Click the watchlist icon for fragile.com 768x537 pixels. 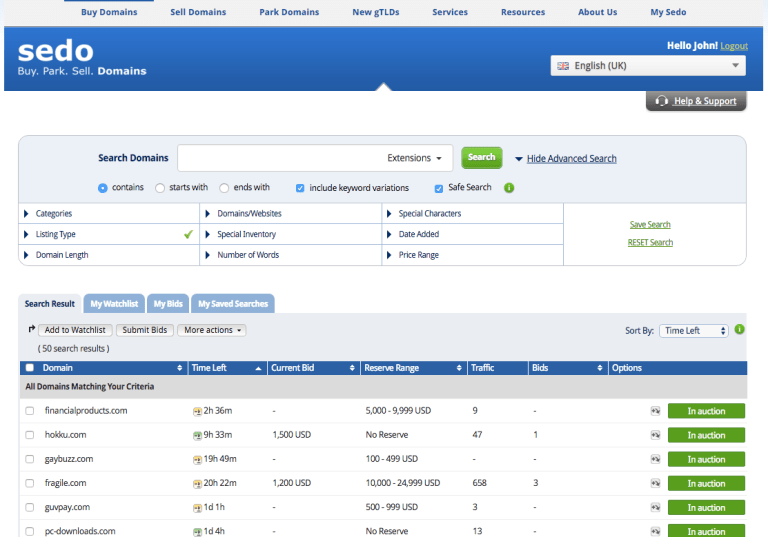655,483
